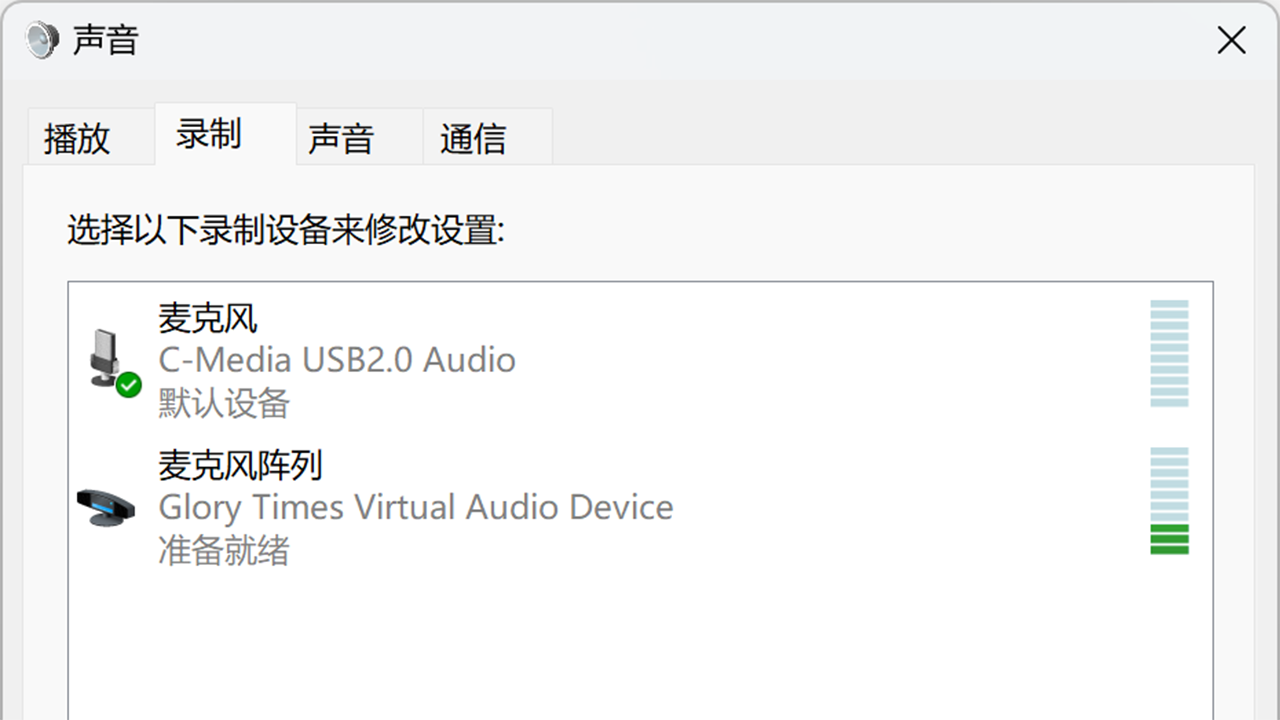Image resolution: width=1280 pixels, height=720 pixels.
Task: Click the 选择以下录制设备来修改设置 instruction label
Action: click(x=286, y=231)
